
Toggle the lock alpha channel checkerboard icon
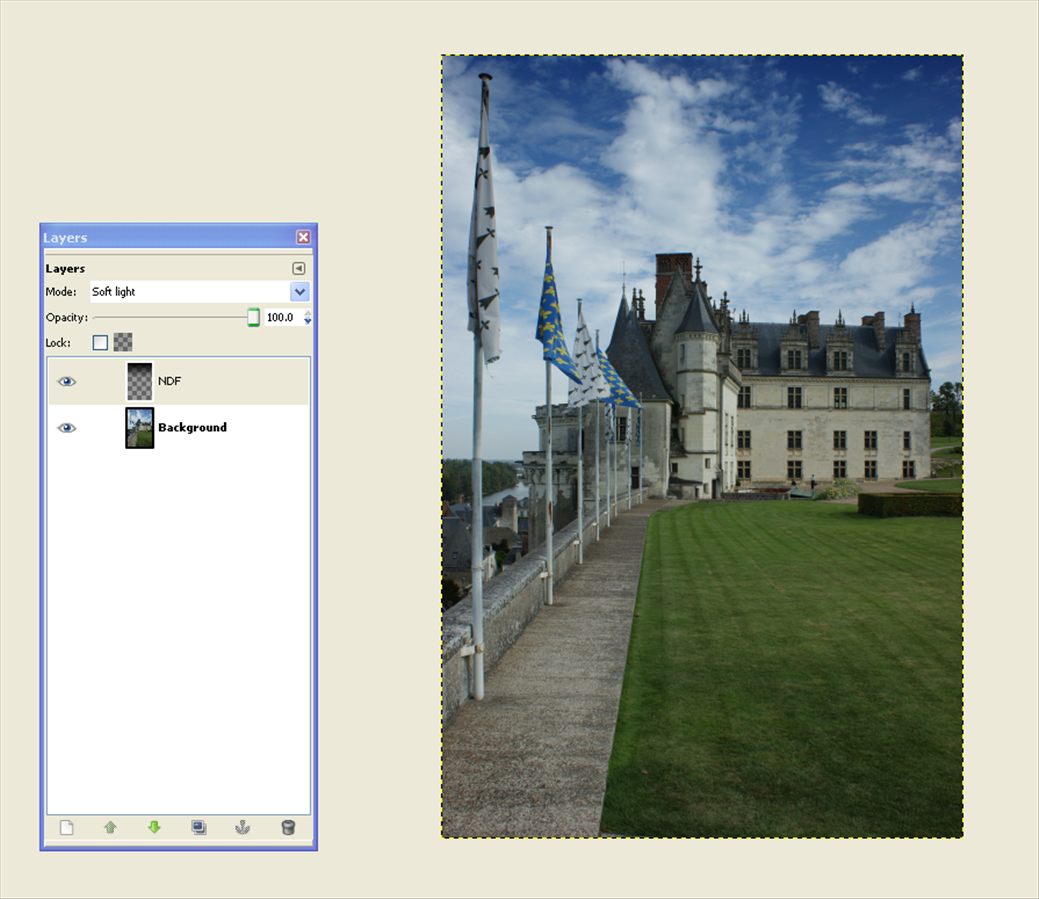(123, 342)
